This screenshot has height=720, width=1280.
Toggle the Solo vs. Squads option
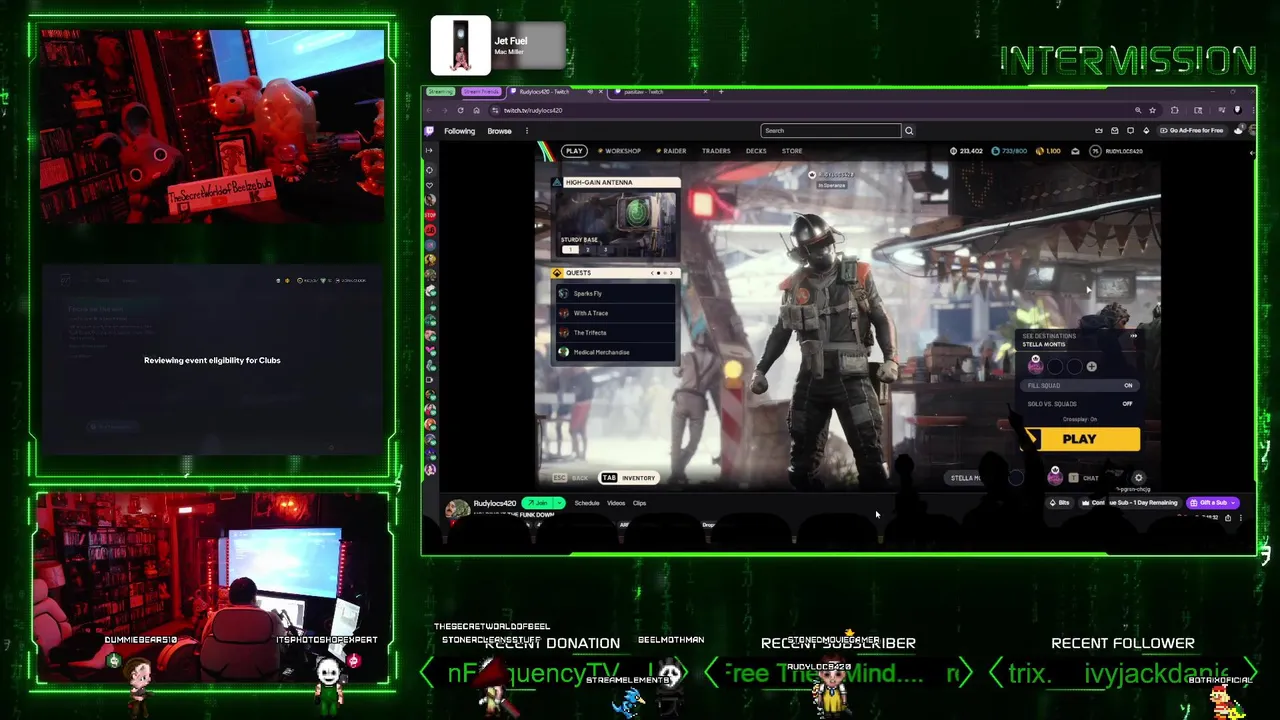(1080, 404)
